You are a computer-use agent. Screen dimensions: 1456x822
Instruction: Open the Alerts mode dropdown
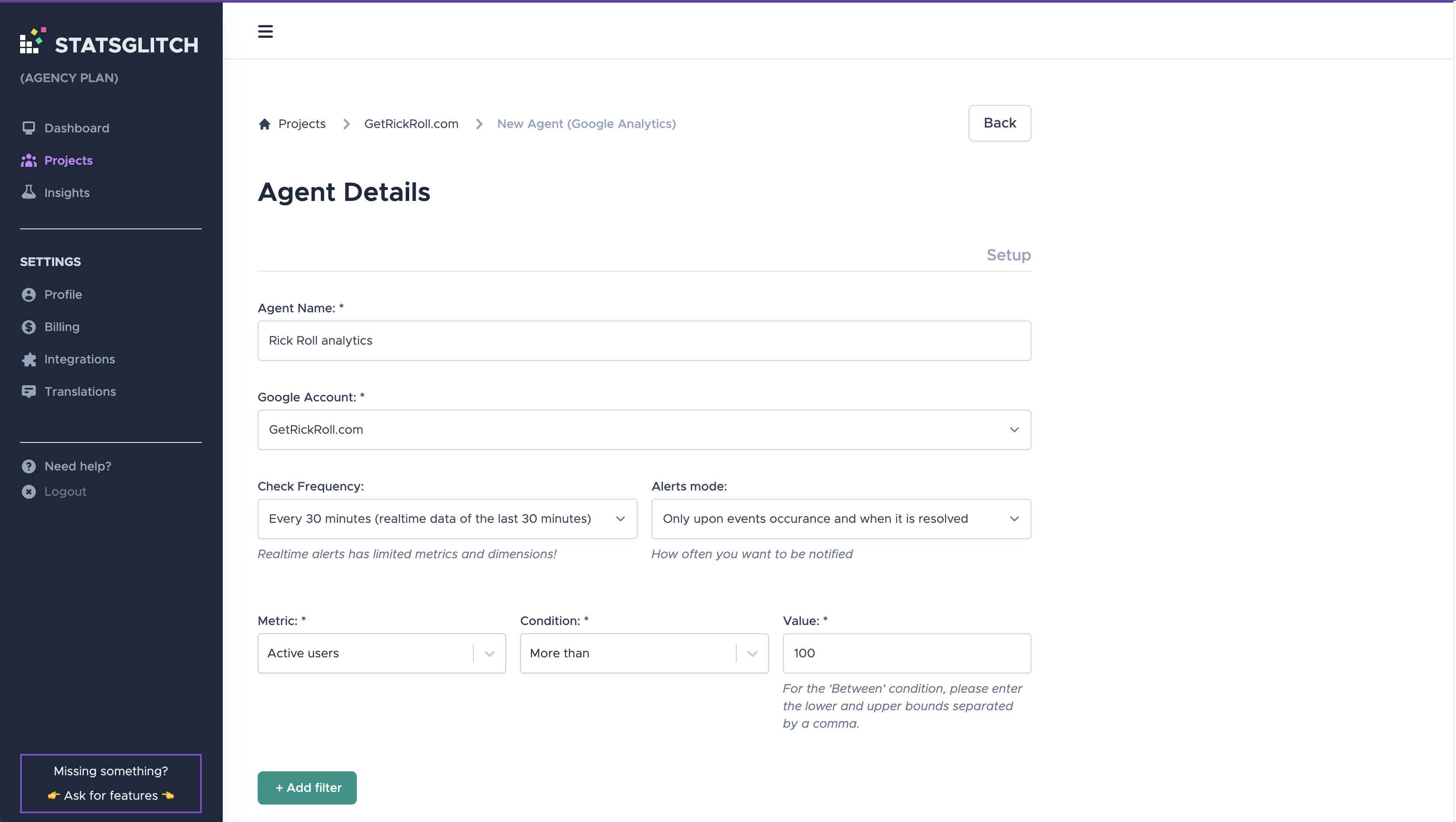tap(841, 519)
